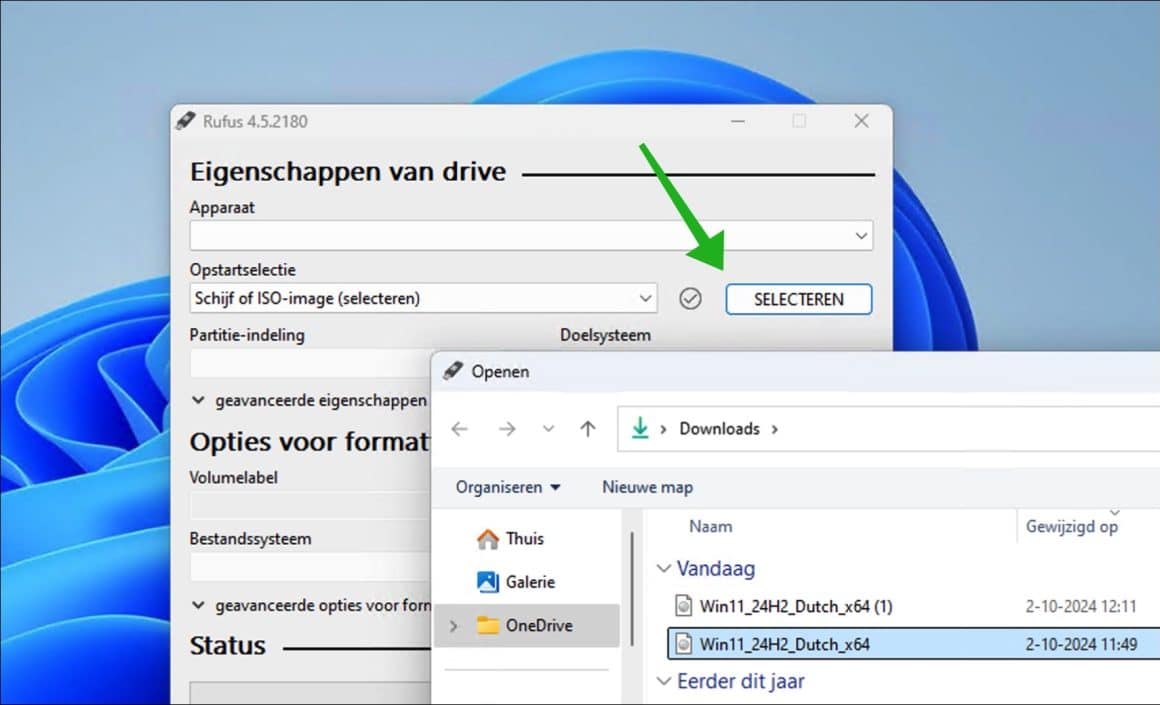
Task: Click the checksum checkmark icon beside SELECTEREN
Action: pyautogui.click(x=690, y=298)
